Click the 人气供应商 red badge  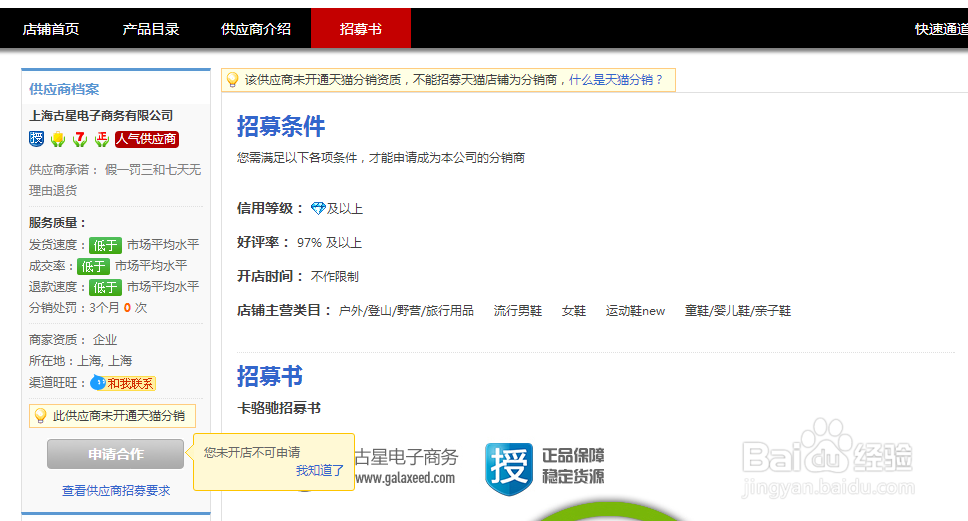coord(146,139)
